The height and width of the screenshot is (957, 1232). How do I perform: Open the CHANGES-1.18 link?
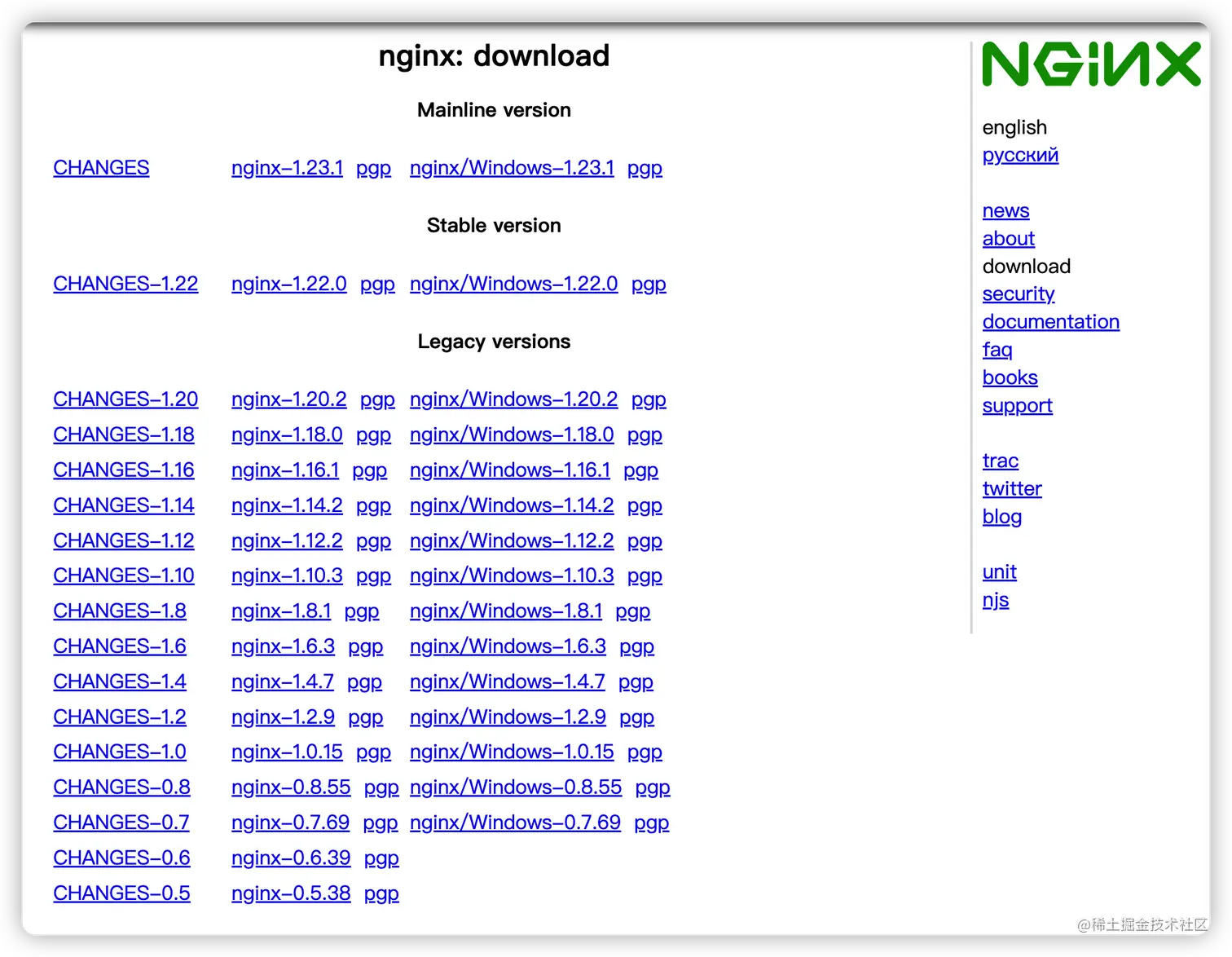(124, 434)
